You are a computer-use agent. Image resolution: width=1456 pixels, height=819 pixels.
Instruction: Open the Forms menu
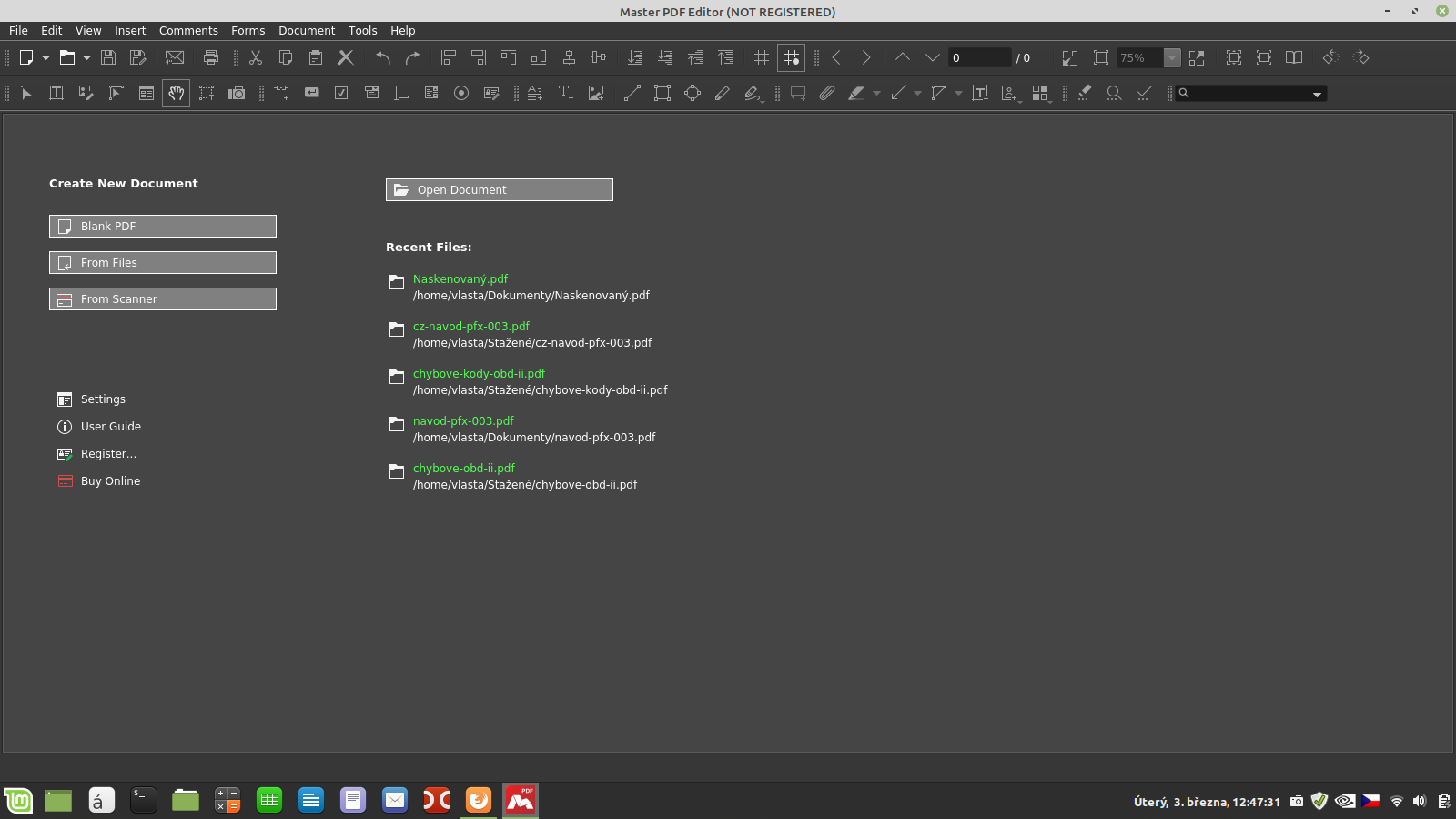248,30
